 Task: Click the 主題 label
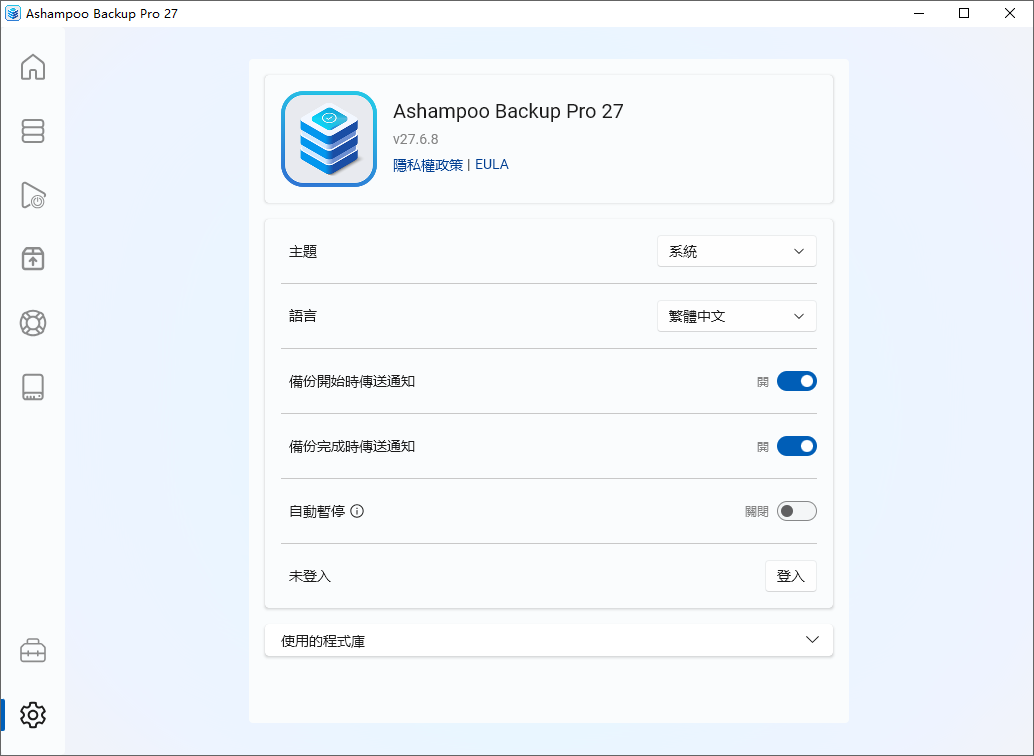(x=303, y=251)
